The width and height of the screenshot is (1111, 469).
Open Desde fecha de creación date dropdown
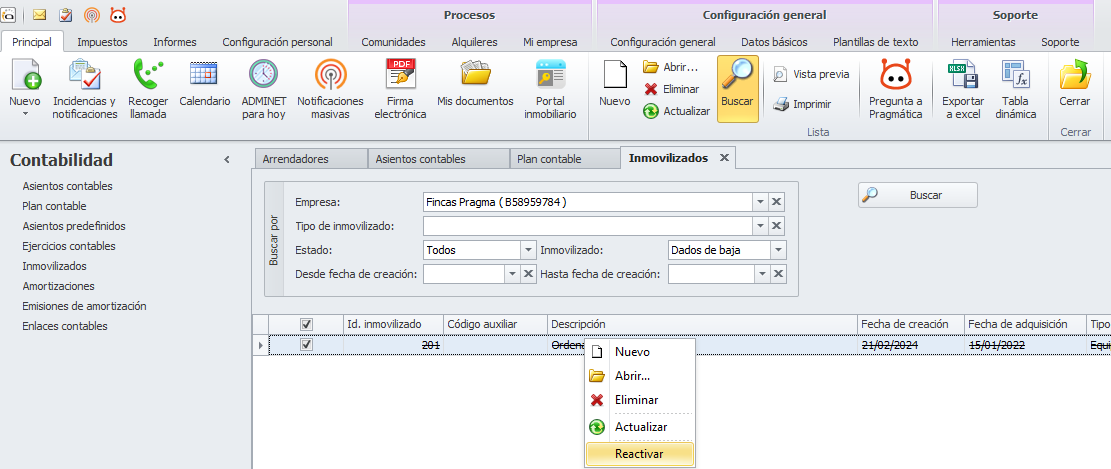(512, 273)
